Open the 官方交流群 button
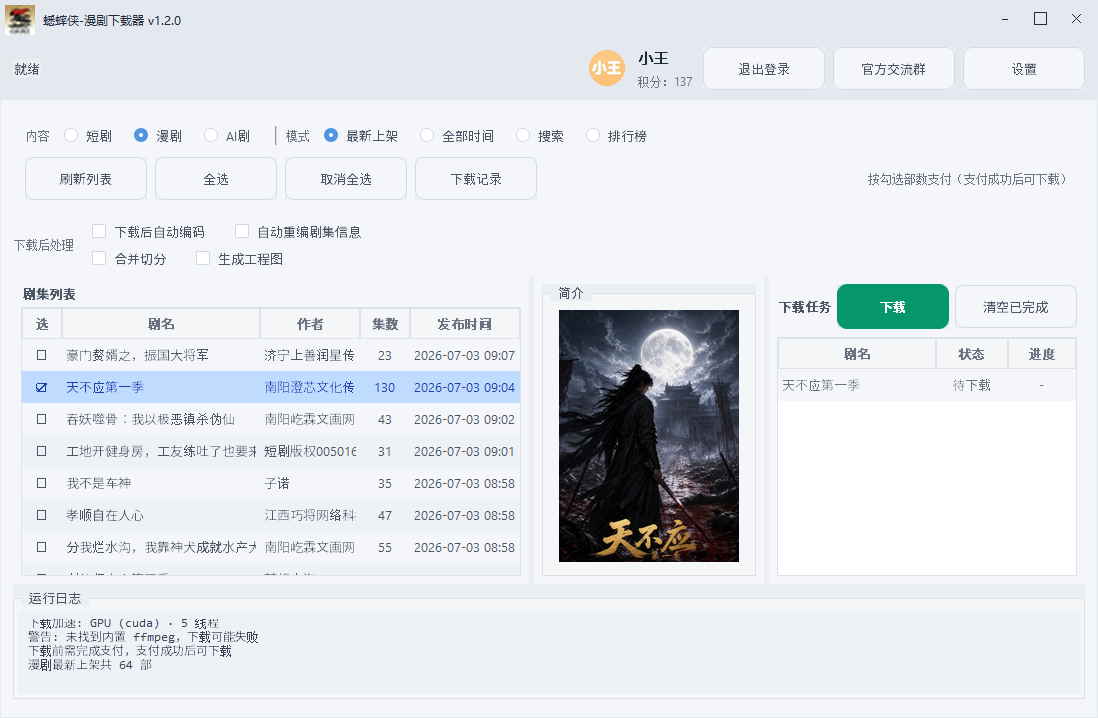 894,69
